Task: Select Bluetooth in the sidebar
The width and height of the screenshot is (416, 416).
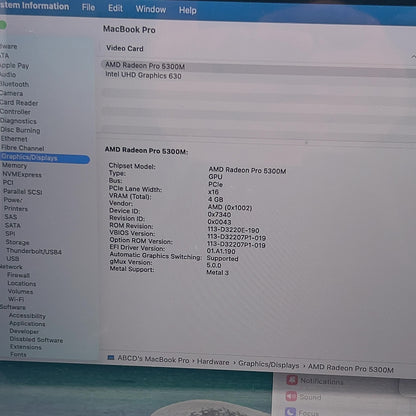Action: click(14, 84)
